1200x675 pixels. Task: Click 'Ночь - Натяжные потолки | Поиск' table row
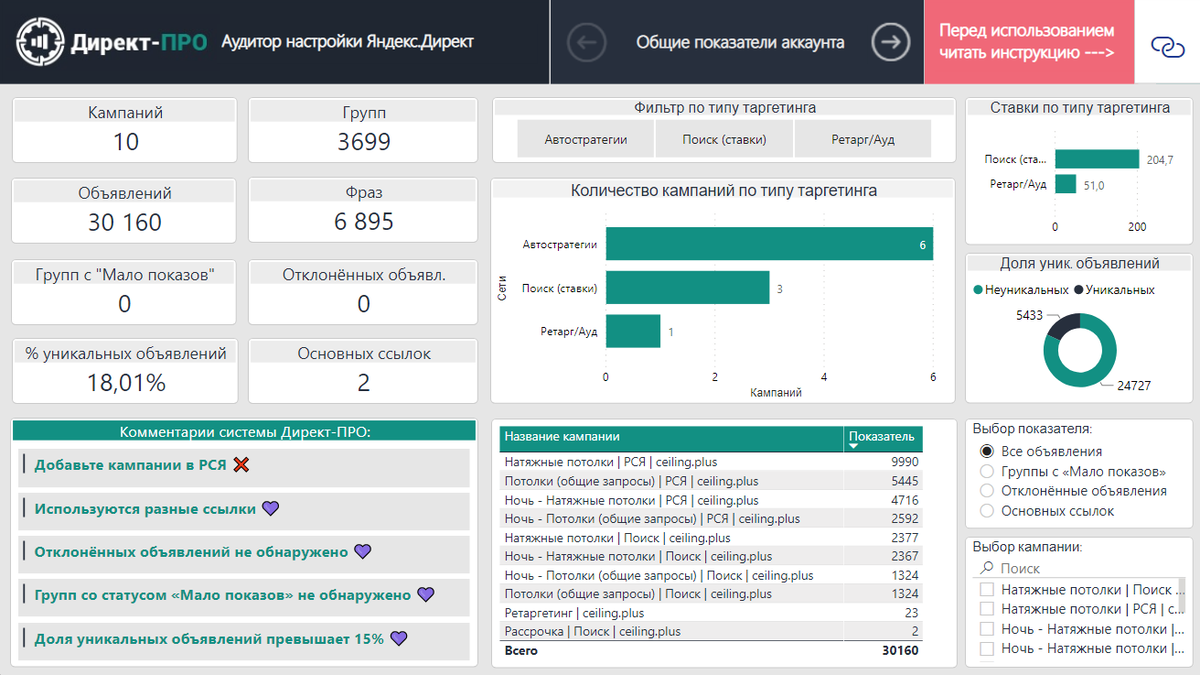(710, 556)
